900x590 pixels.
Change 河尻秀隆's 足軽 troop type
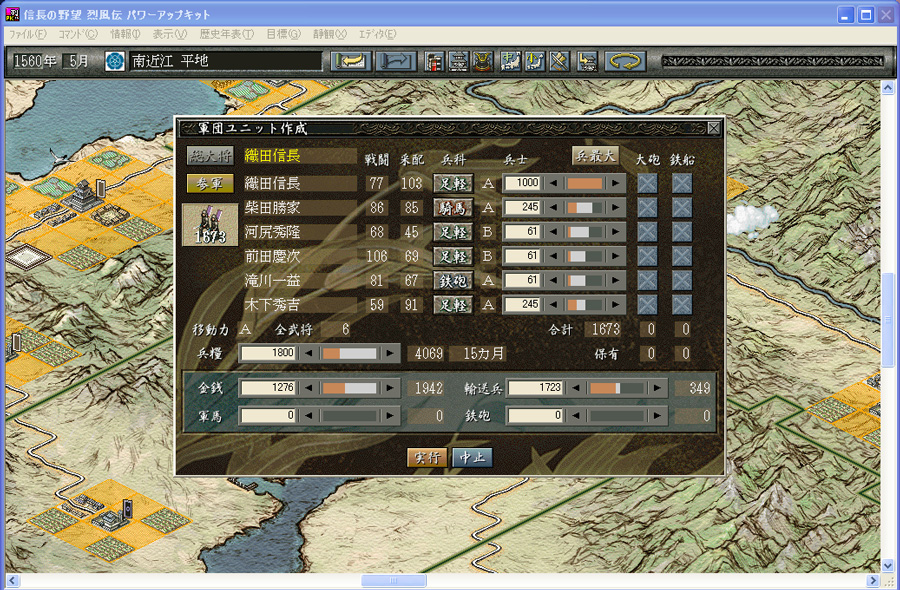(x=453, y=232)
